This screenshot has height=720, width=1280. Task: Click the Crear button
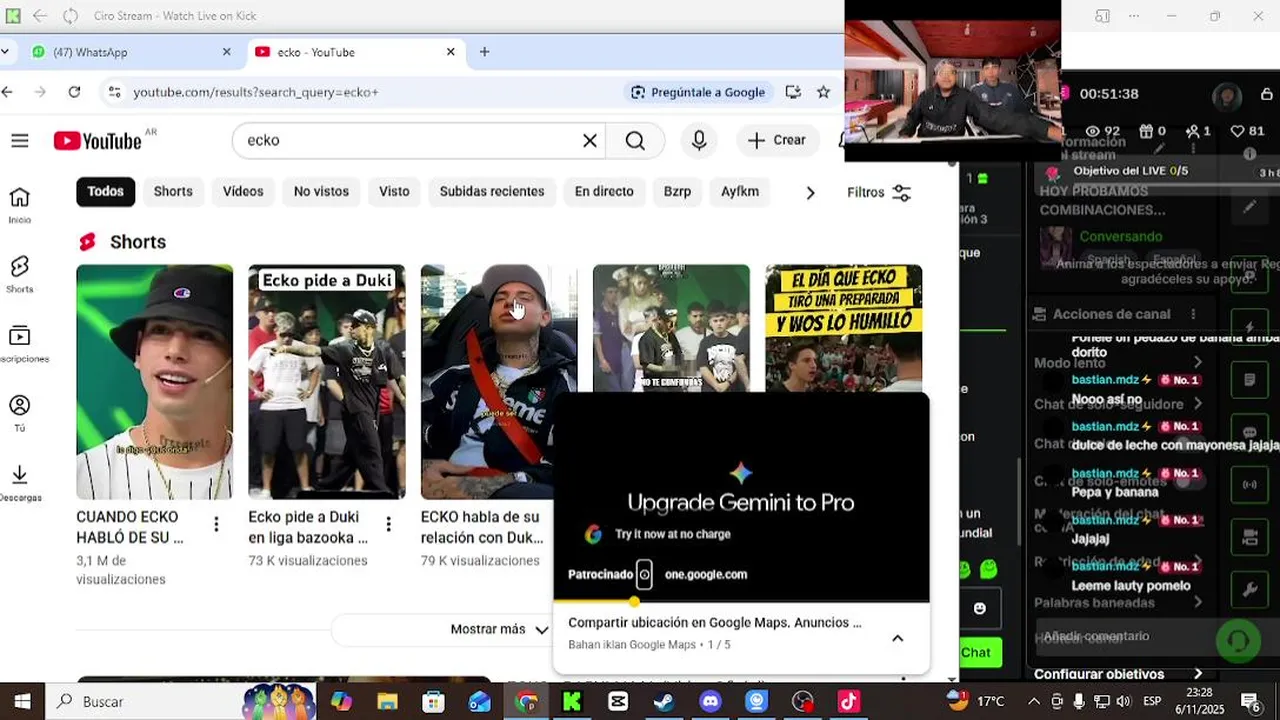click(x=777, y=141)
